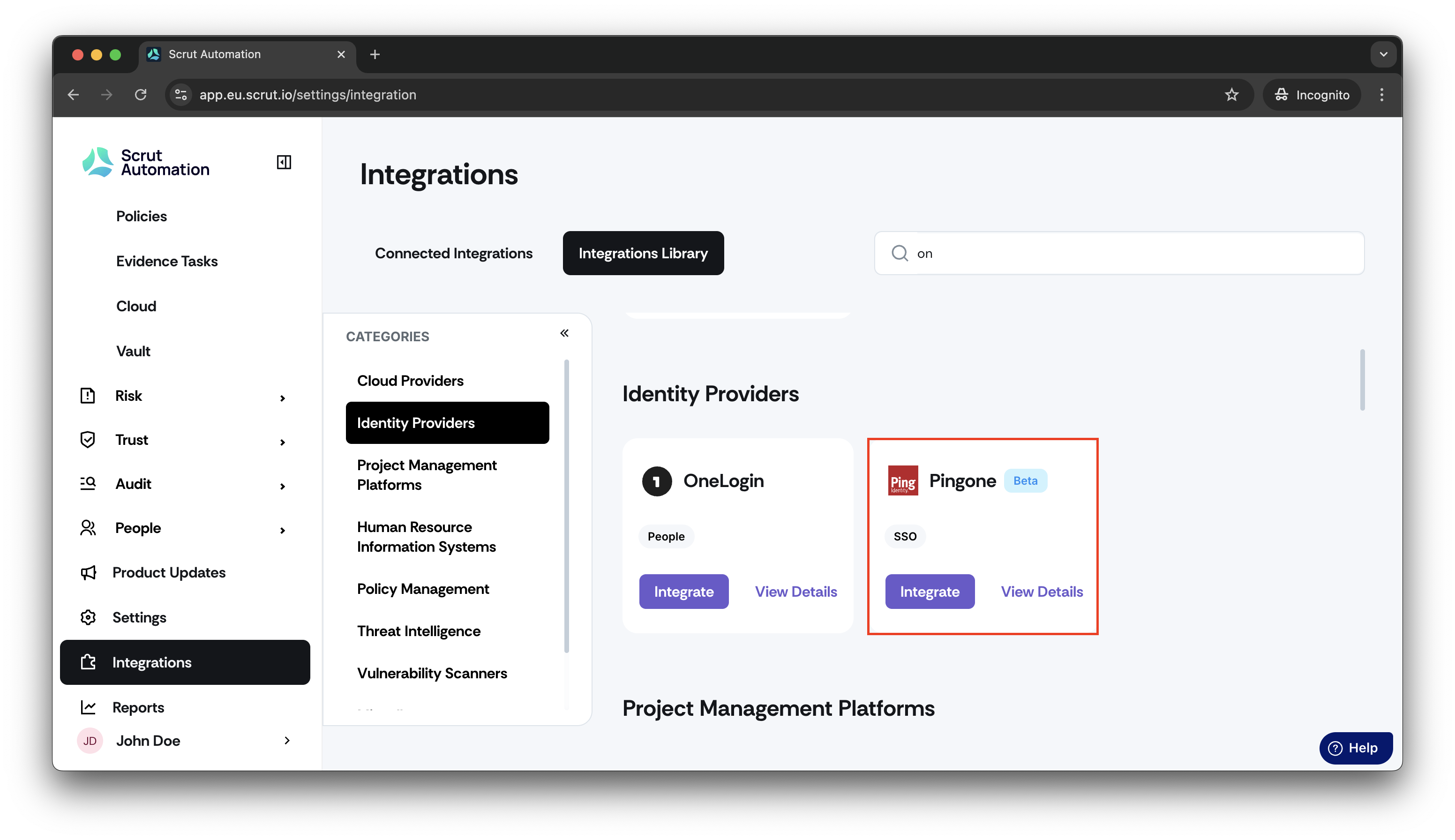The image size is (1455, 840).
Task: Focus the integrations search field
Action: [1118, 253]
